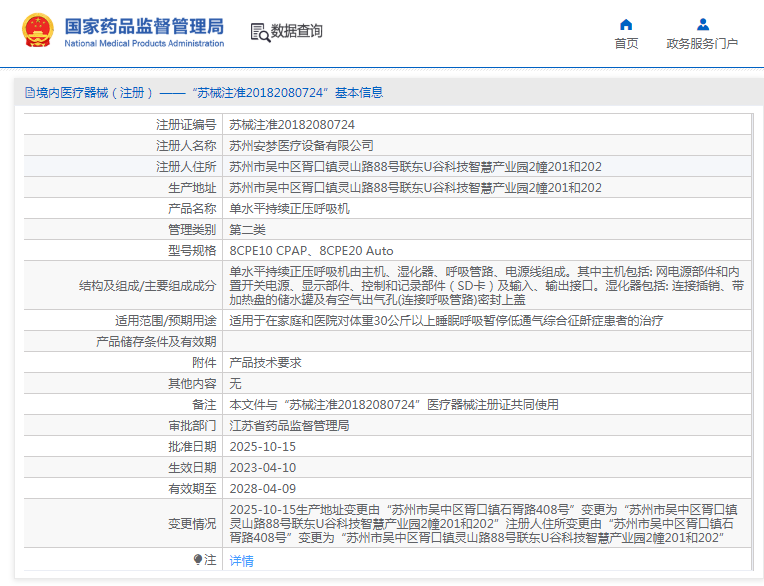Click the product name 单水平持续正压呼吸机
This screenshot has height=586, width=764.
(x=290, y=209)
